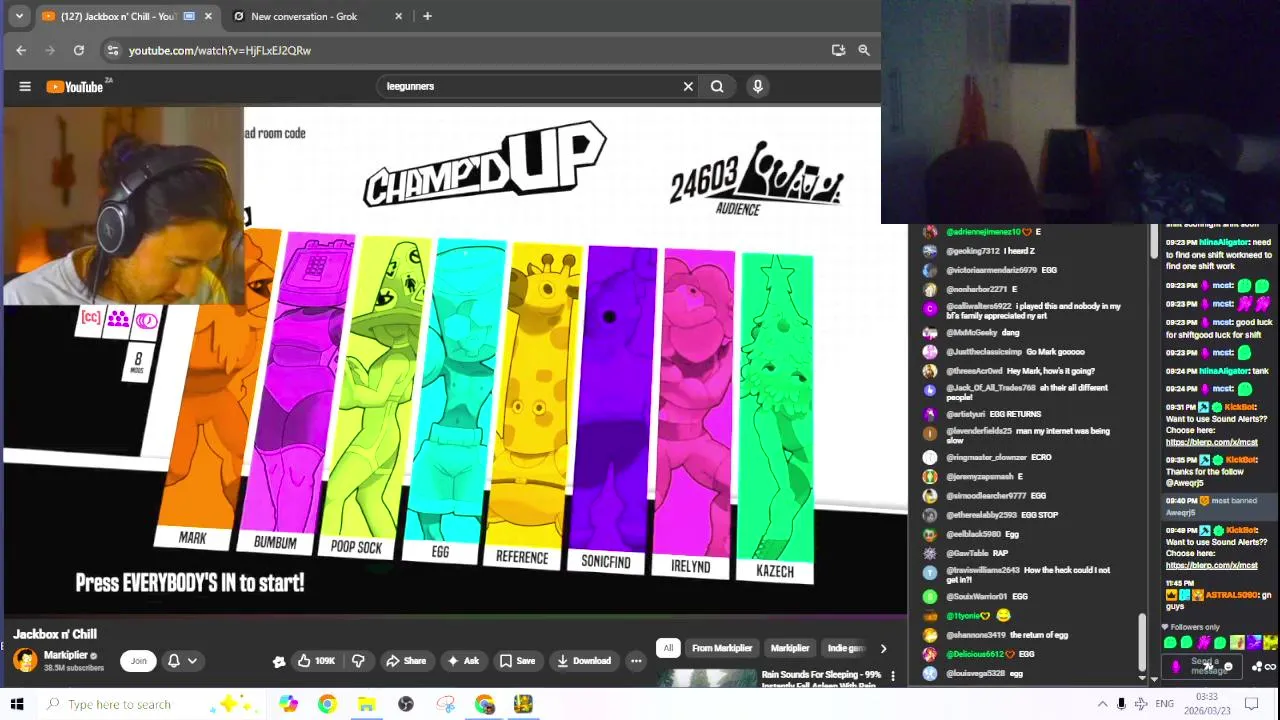Open the more actions ellipsis menu

[x=636, y=661]
